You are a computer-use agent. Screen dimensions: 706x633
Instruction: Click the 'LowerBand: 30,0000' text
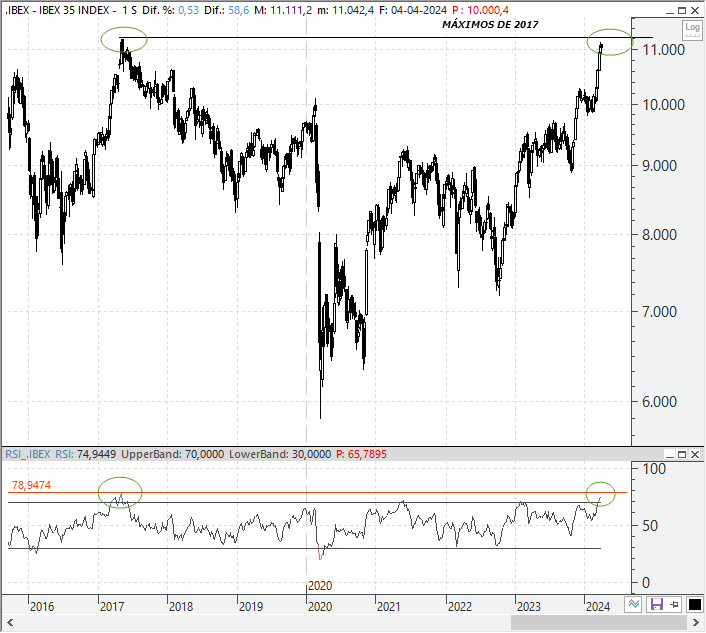pos(280,454)
